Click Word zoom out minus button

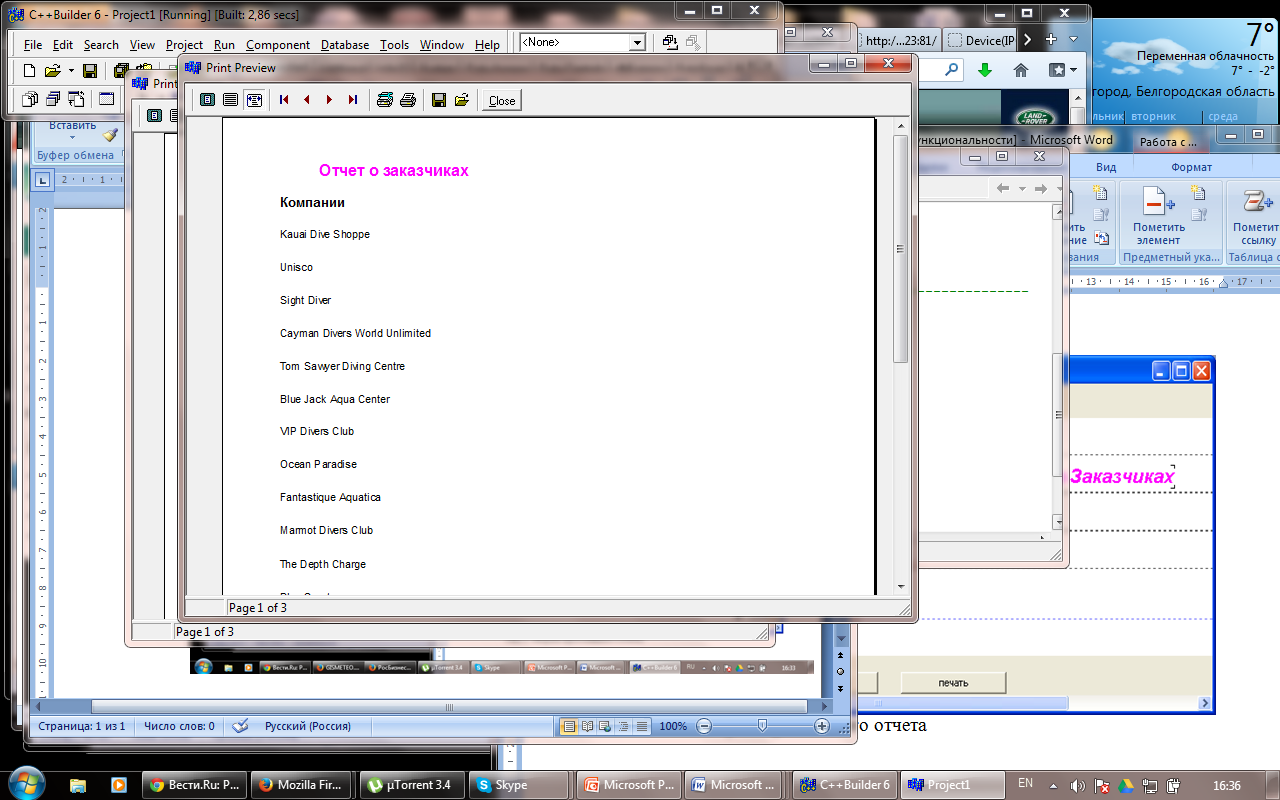(704, 726)
